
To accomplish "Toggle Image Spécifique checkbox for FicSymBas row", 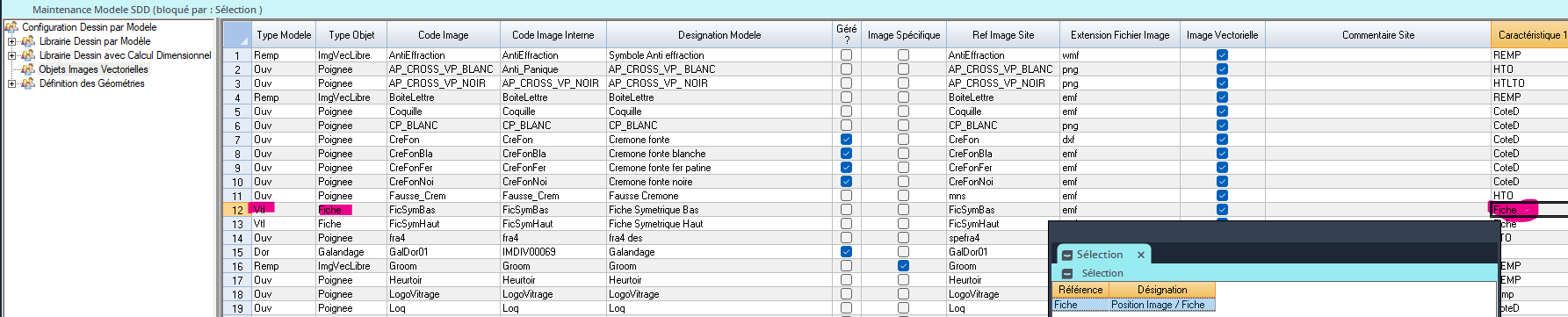I will pos(903,210).
